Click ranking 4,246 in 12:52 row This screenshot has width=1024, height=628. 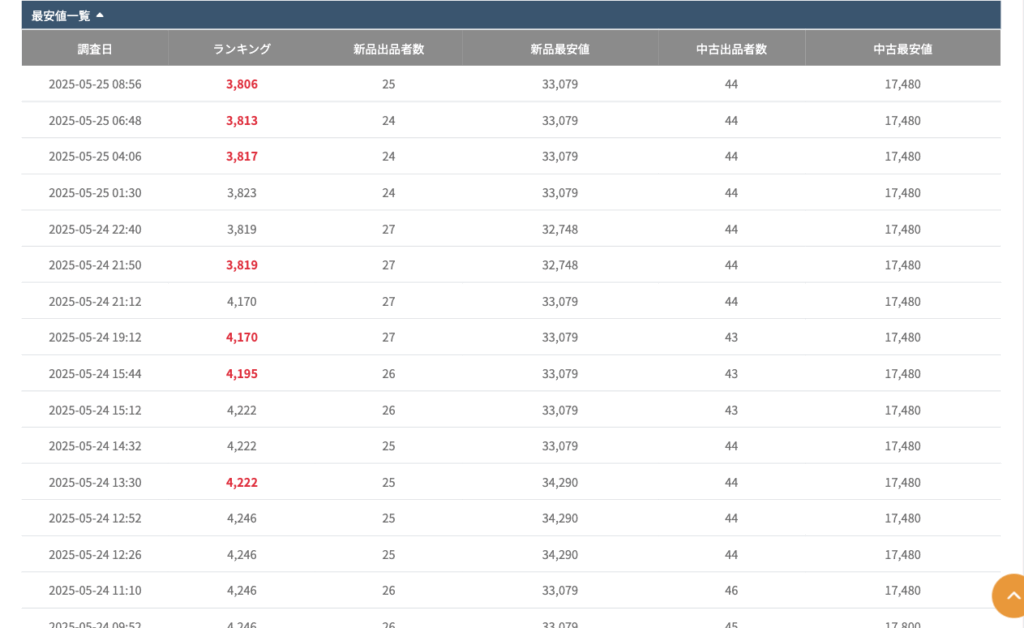(x=242, y=518)
